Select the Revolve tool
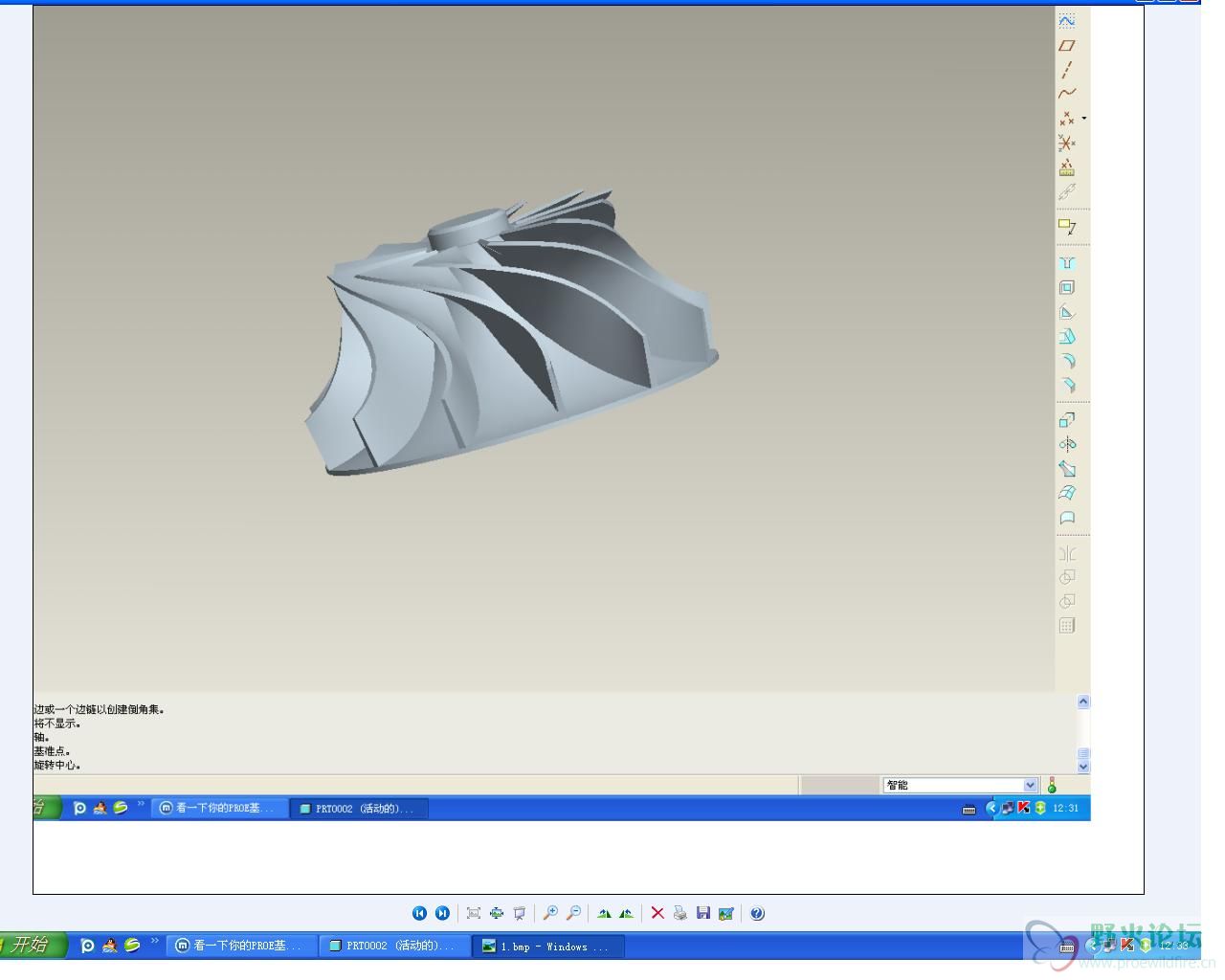1225x980 pixels. click(x=1067, y=444)
